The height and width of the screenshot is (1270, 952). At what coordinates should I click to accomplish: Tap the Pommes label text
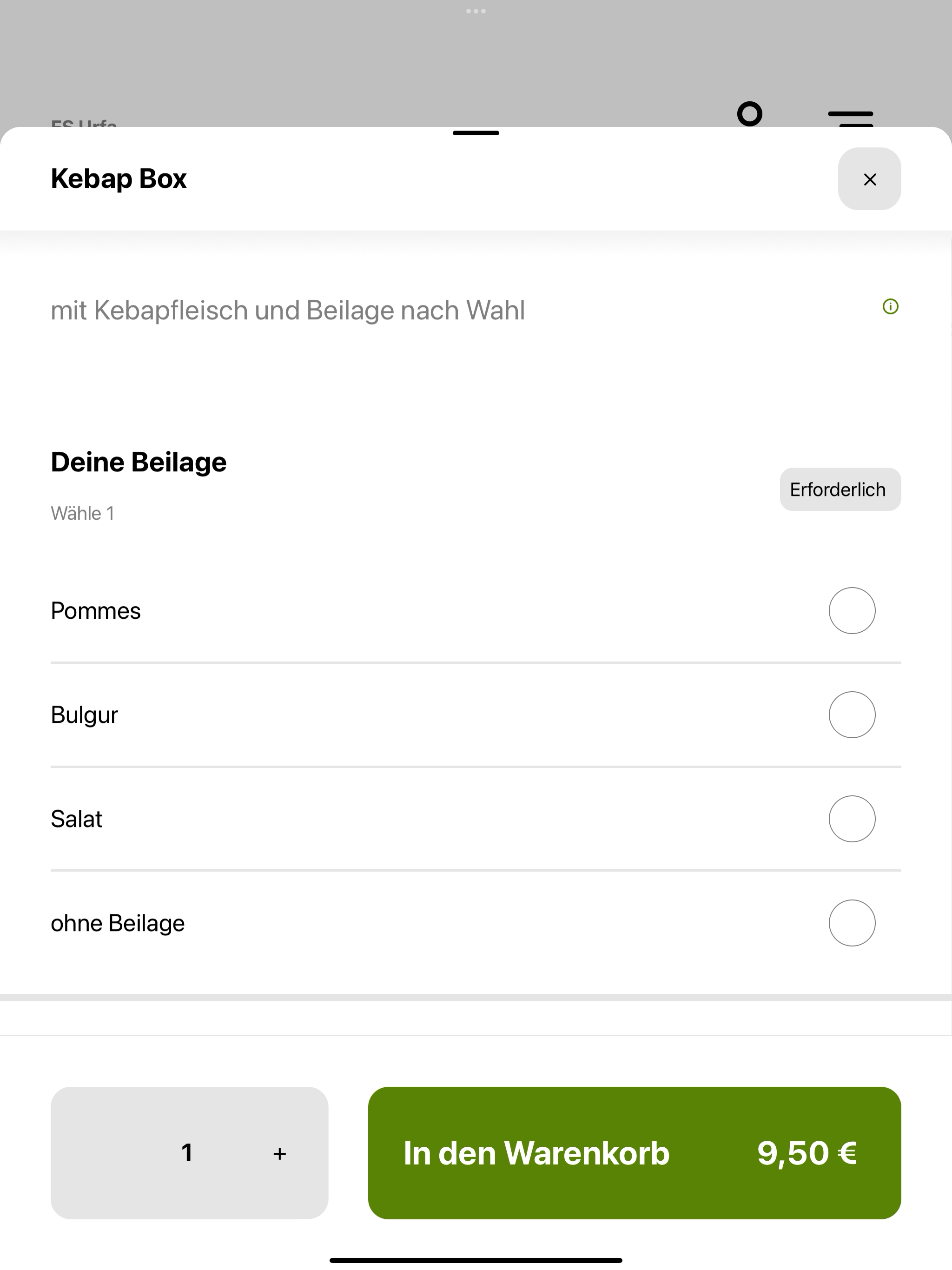[95, 611]
